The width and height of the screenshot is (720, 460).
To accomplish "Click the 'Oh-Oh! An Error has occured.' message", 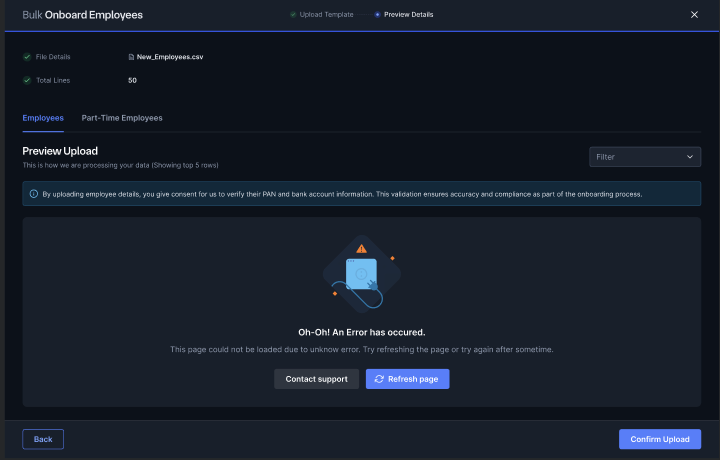I will (x=362, y=332).
